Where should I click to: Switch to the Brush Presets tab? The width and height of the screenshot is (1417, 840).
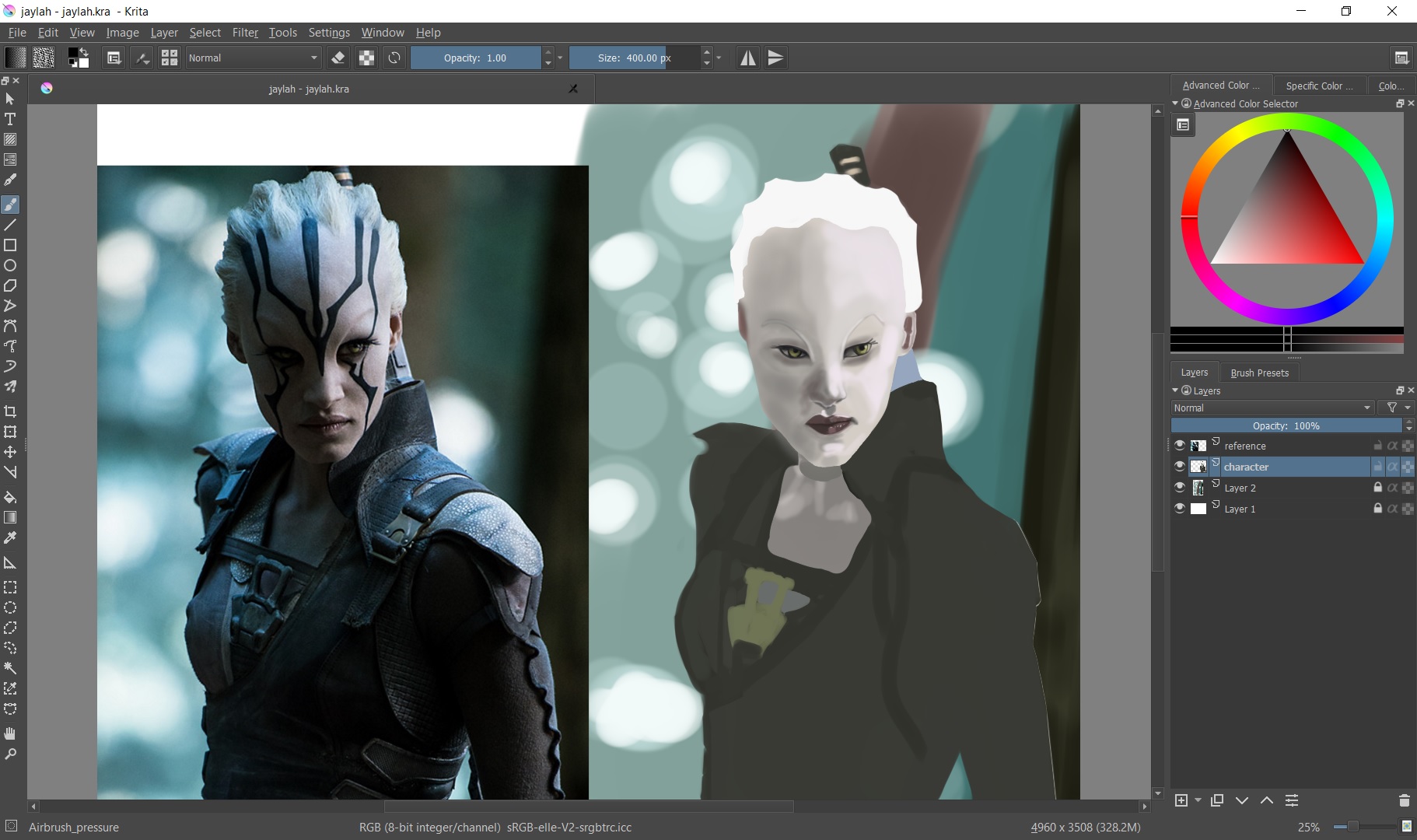(1259, 373)
